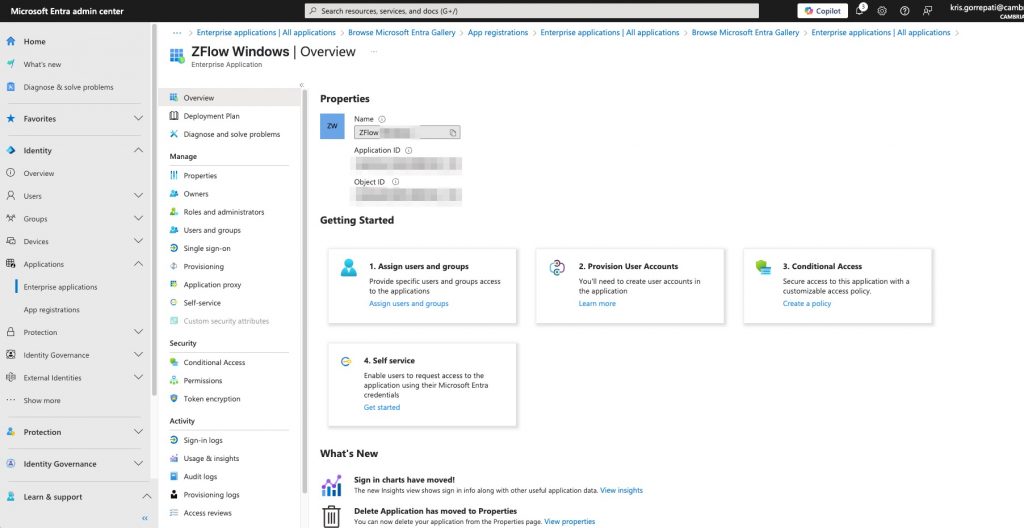Viewport: 1024px width, 528px height.
Task: Click Show more in sidebar
Action: point(42,400)
